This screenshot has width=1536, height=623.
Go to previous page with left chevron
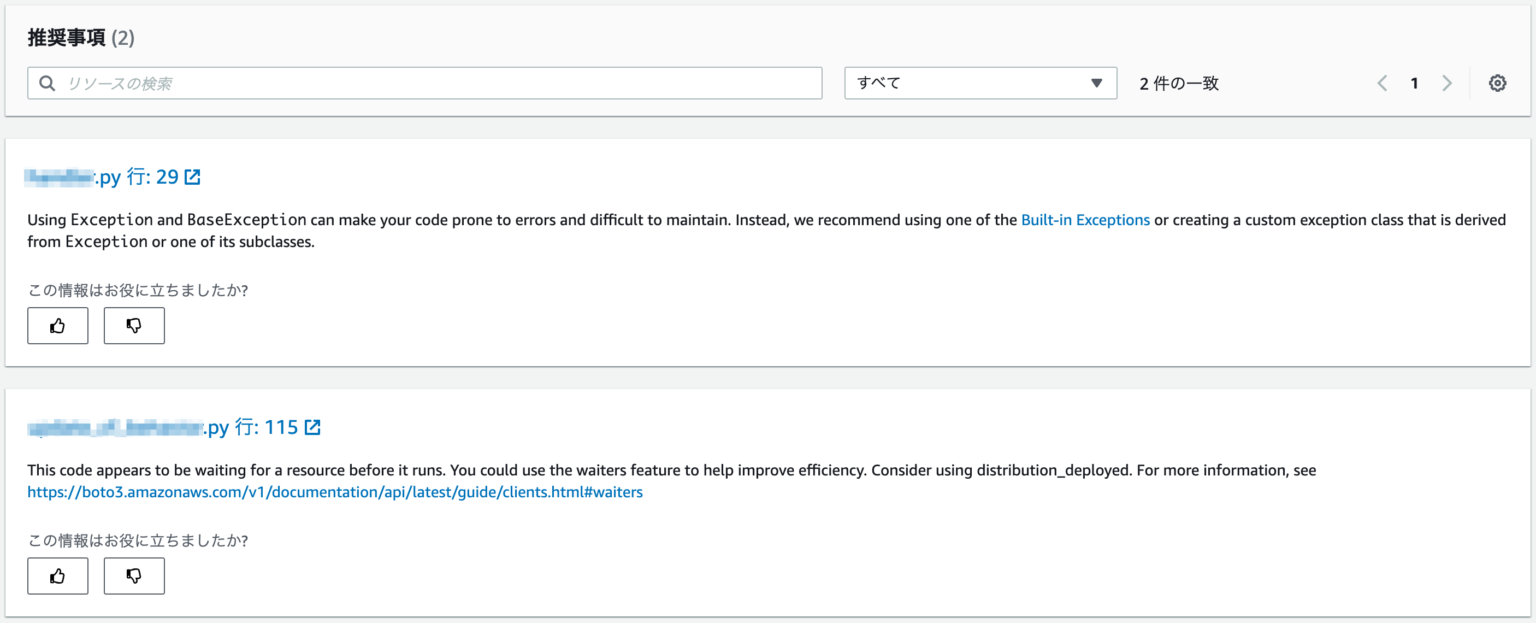[1382, 84]
